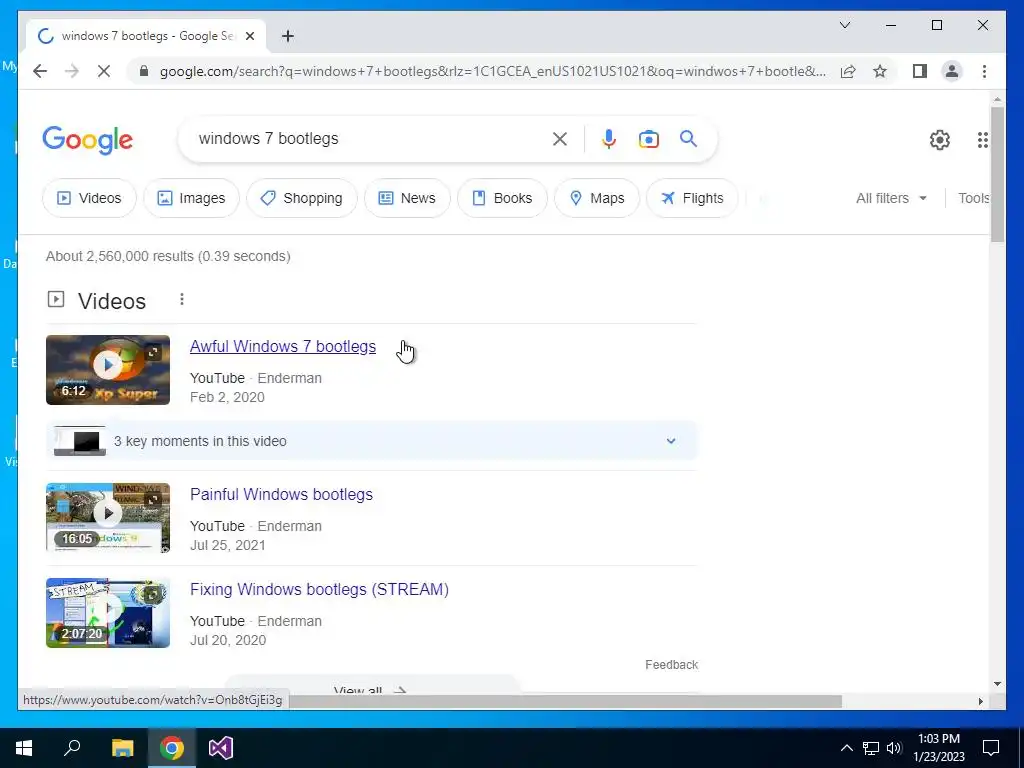Open File Explorer from the taskbar
The image size is (1024, 768).
(x=122, y=748)
